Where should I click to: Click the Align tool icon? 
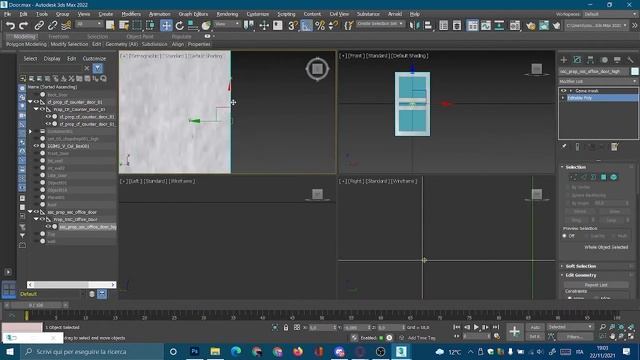pyautogui.click(x=428, y=26)
